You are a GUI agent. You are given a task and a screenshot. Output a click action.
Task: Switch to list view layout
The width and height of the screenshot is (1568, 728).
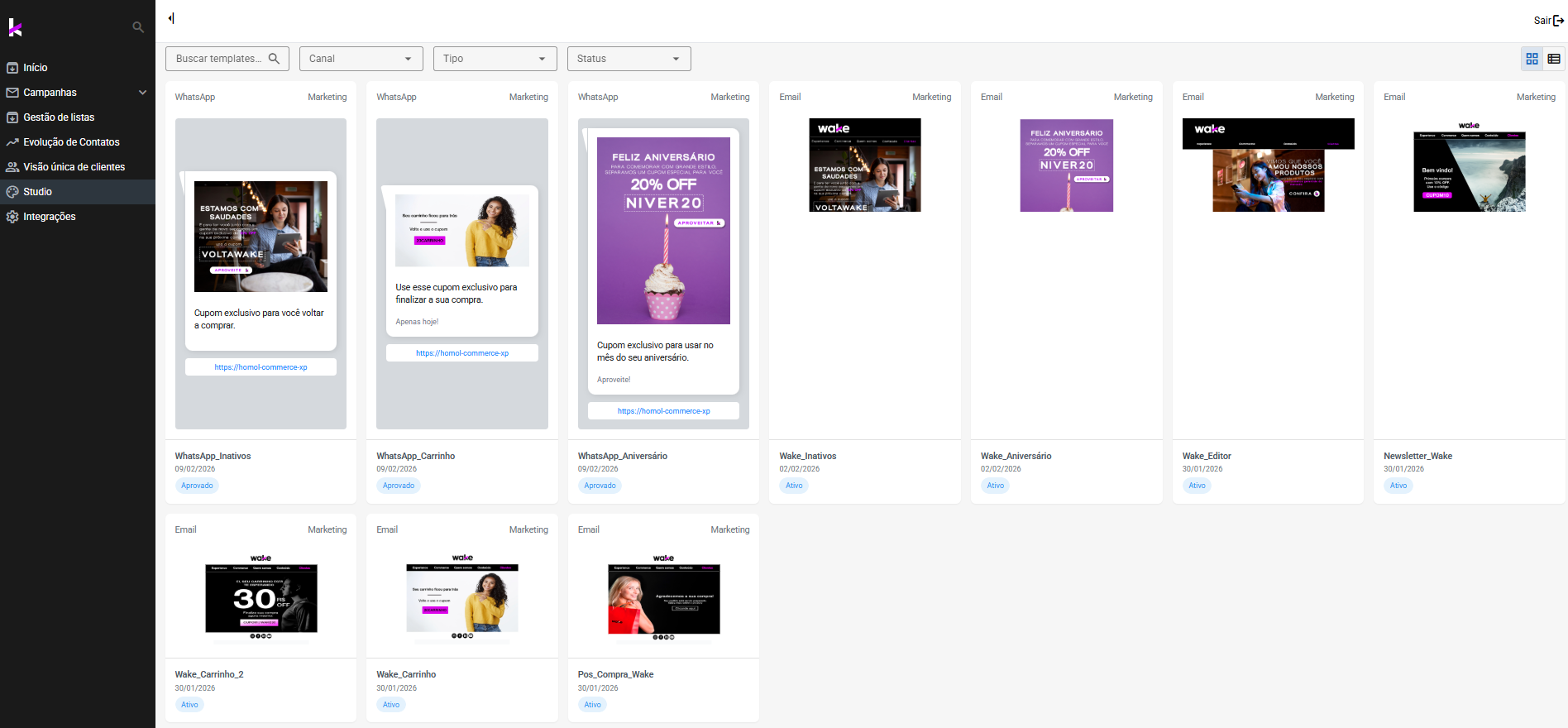click(x=1554, y=59)
